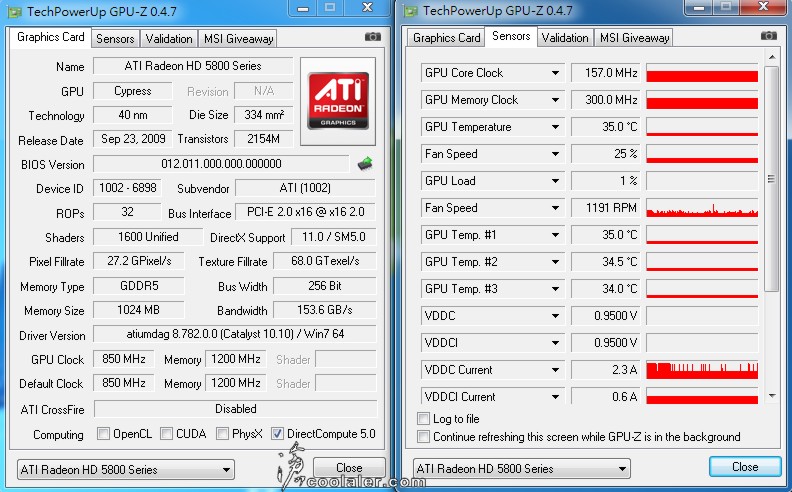Uncheck the DirectCompute 5.0 checkbox
Image resolution: width=792 pixels, height=492 pixels.
[x=277, y=433]
